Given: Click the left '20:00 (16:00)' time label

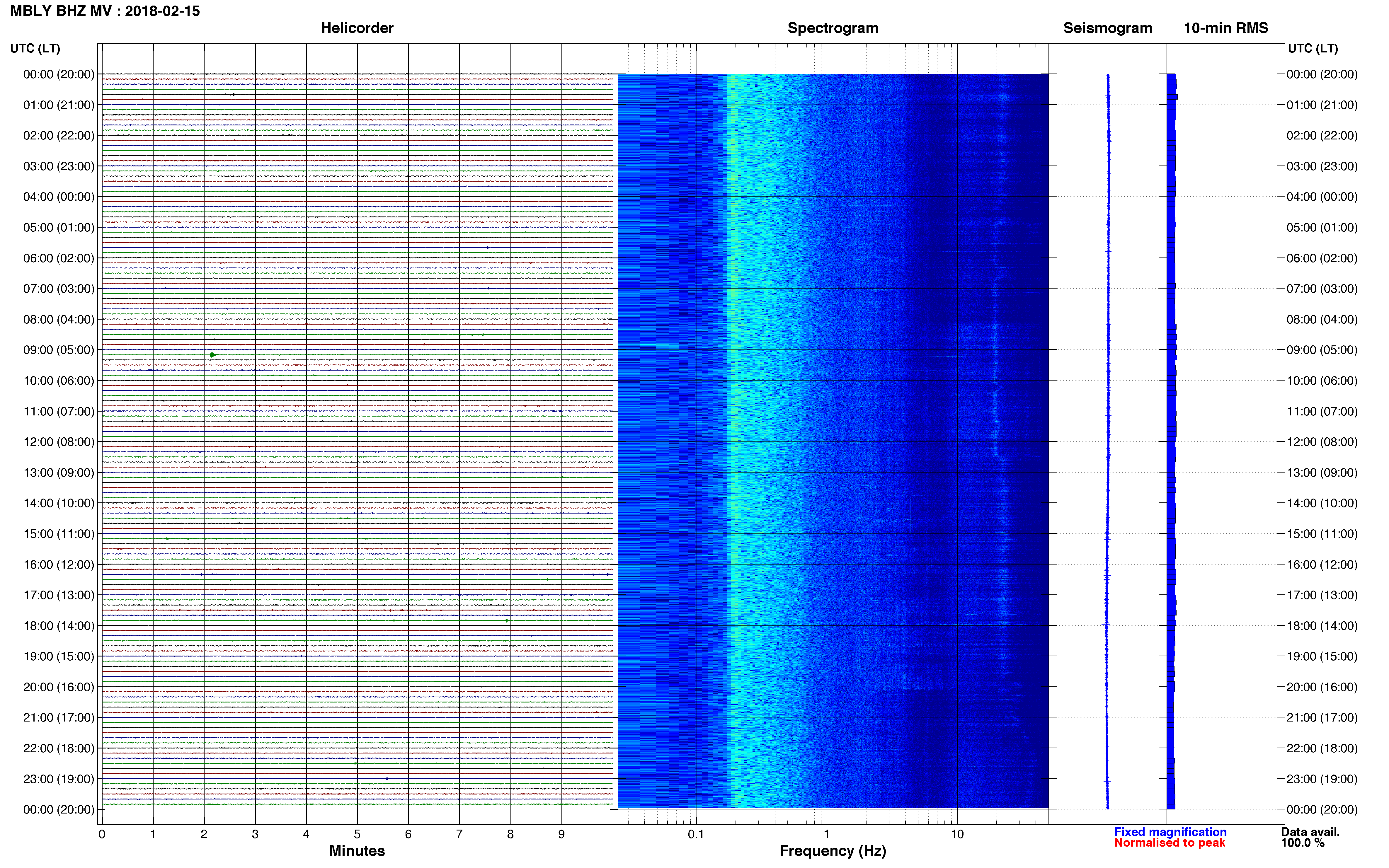Looking at the screenshot, I should (x=59, y=687).
